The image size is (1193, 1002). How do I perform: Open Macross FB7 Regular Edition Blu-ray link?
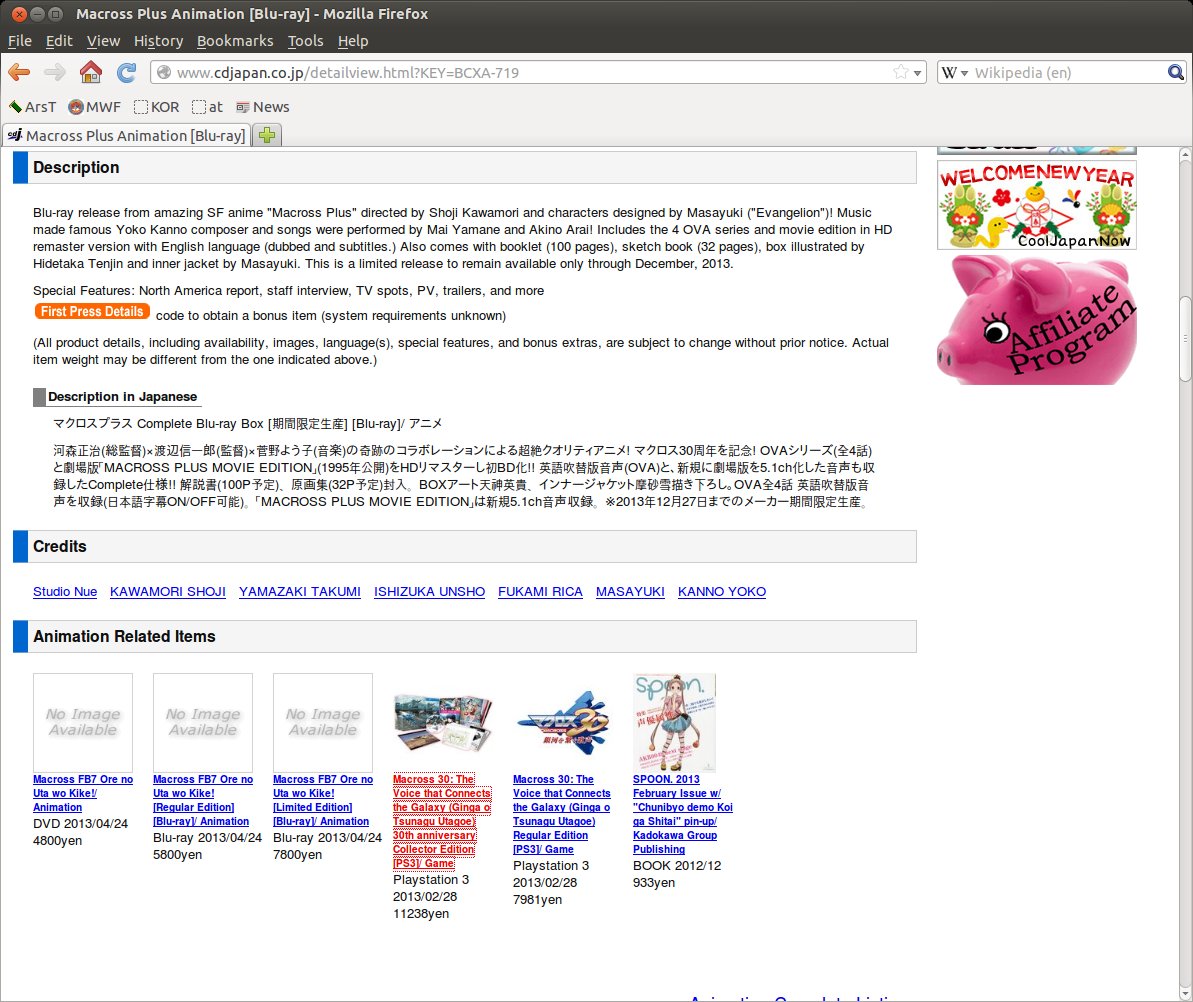tap(203, 800)
